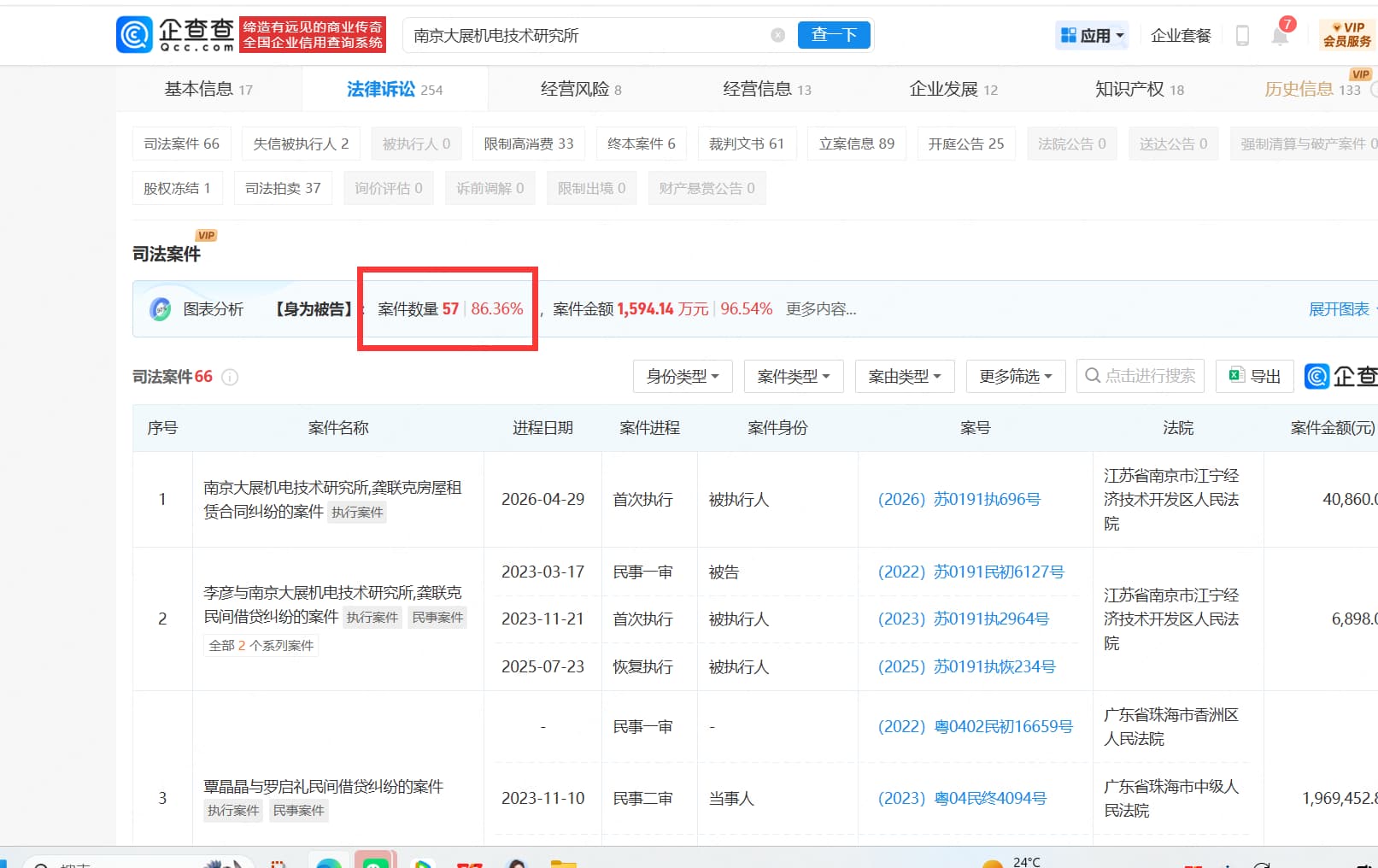Screen dimensions: 1378x868
Task: Select 限制高消费 33 filter
Action: tap(529, 144)
